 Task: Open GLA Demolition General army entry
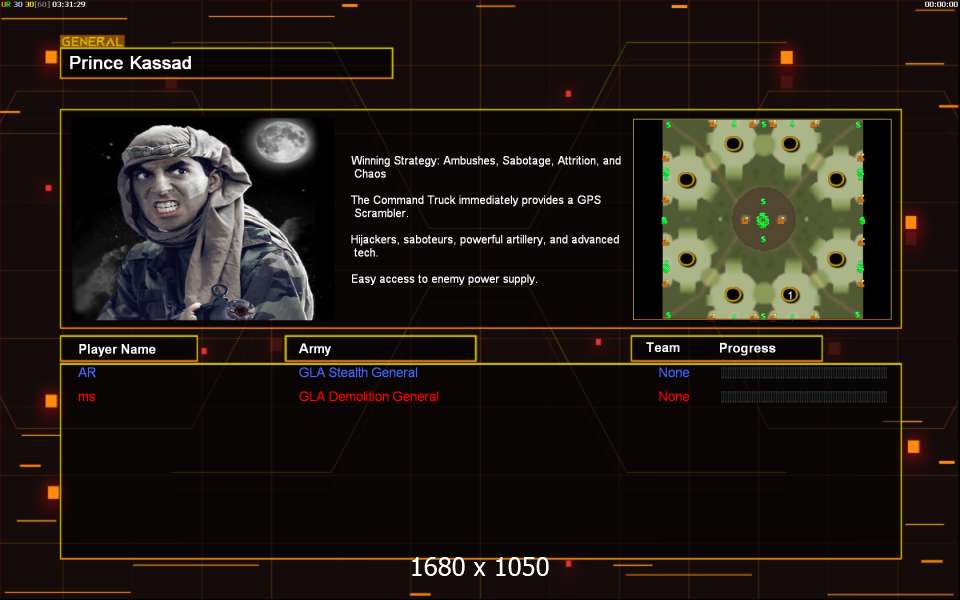pyautogui.click(x=368, y=397)
